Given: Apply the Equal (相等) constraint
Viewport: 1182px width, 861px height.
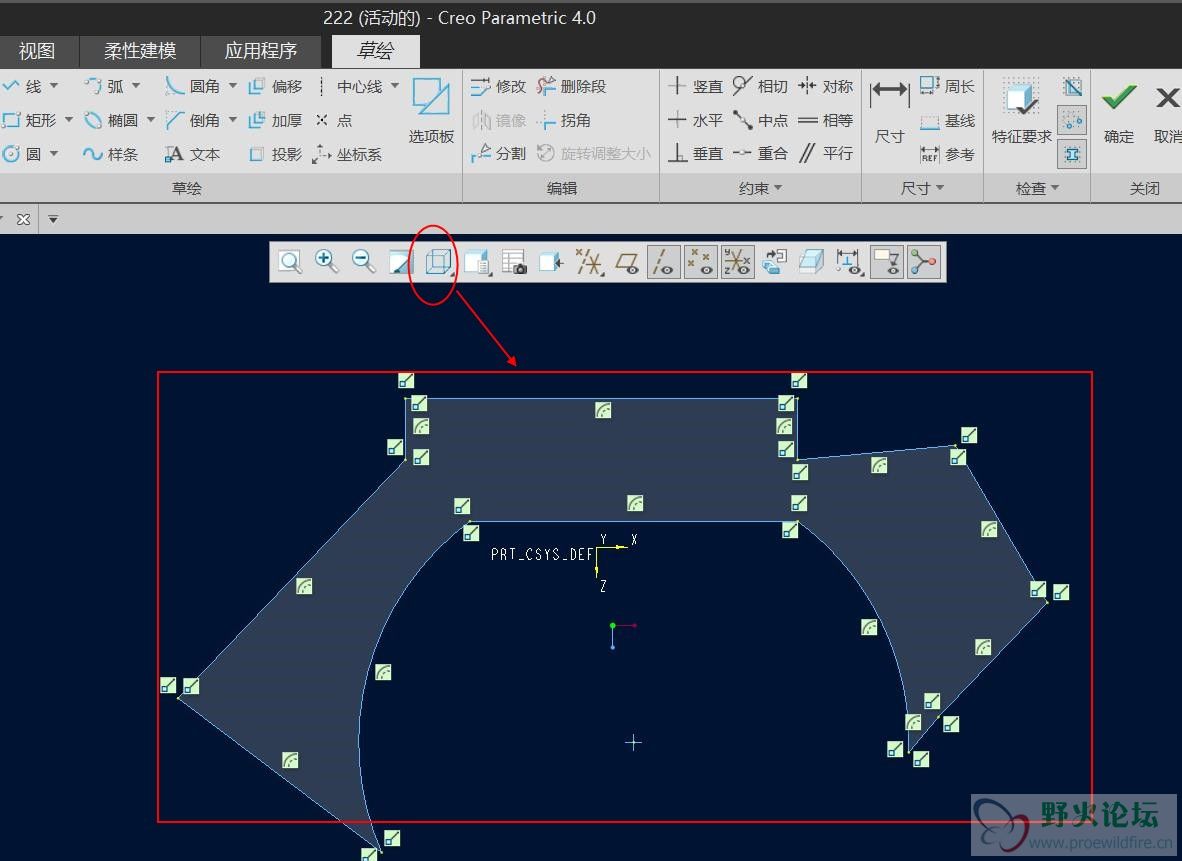Looking at the screenshot, I should click(x=826, y=120).
